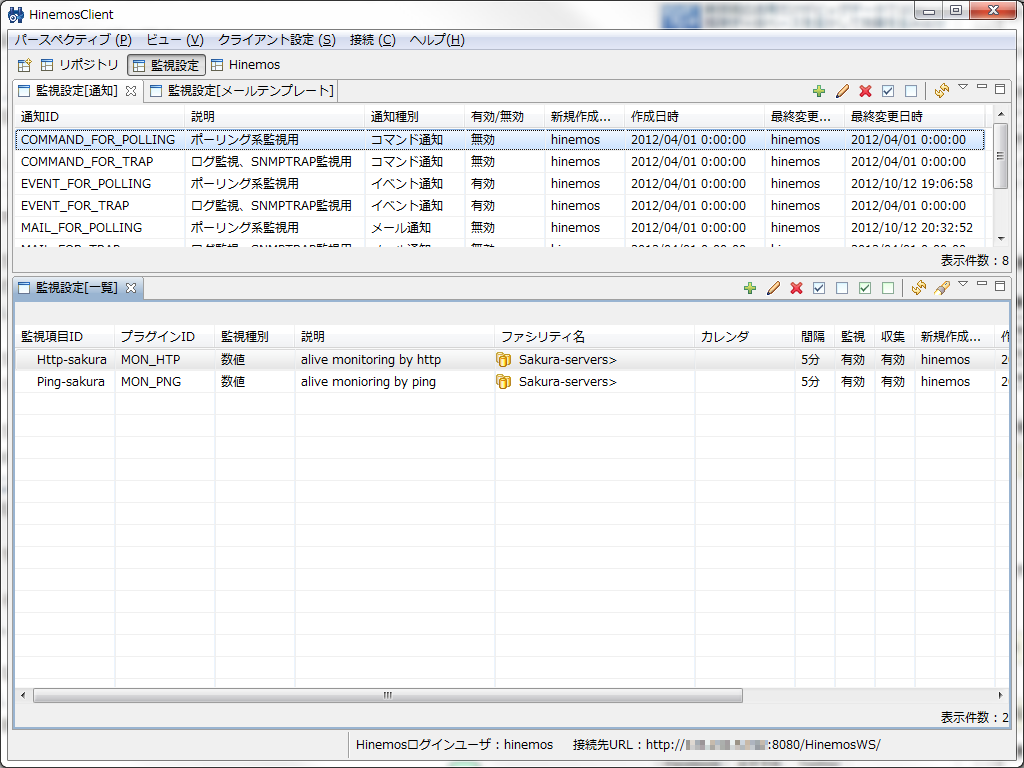The height and width of the screenshot is (768, 1024).
Task: Open view menu triangle in monitor list panel
Action: [963, 285]
